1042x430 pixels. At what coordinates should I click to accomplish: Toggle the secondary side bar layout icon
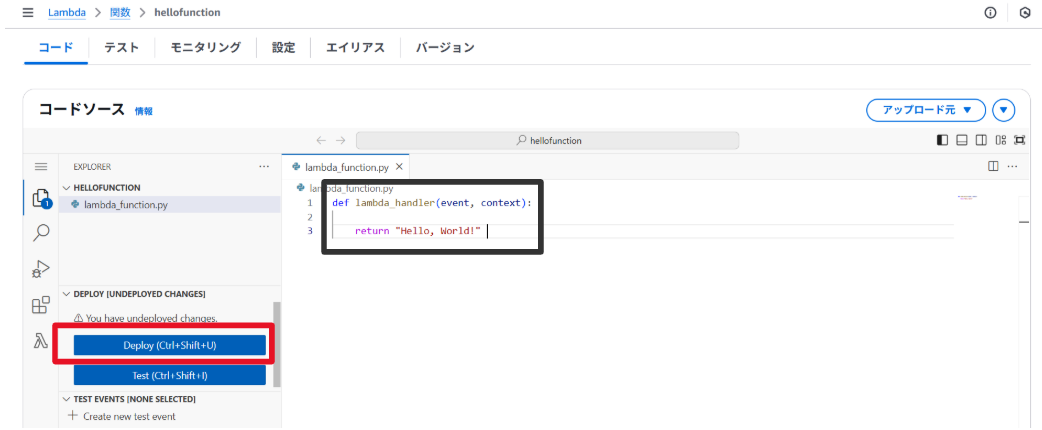click(x=981, y=140)
